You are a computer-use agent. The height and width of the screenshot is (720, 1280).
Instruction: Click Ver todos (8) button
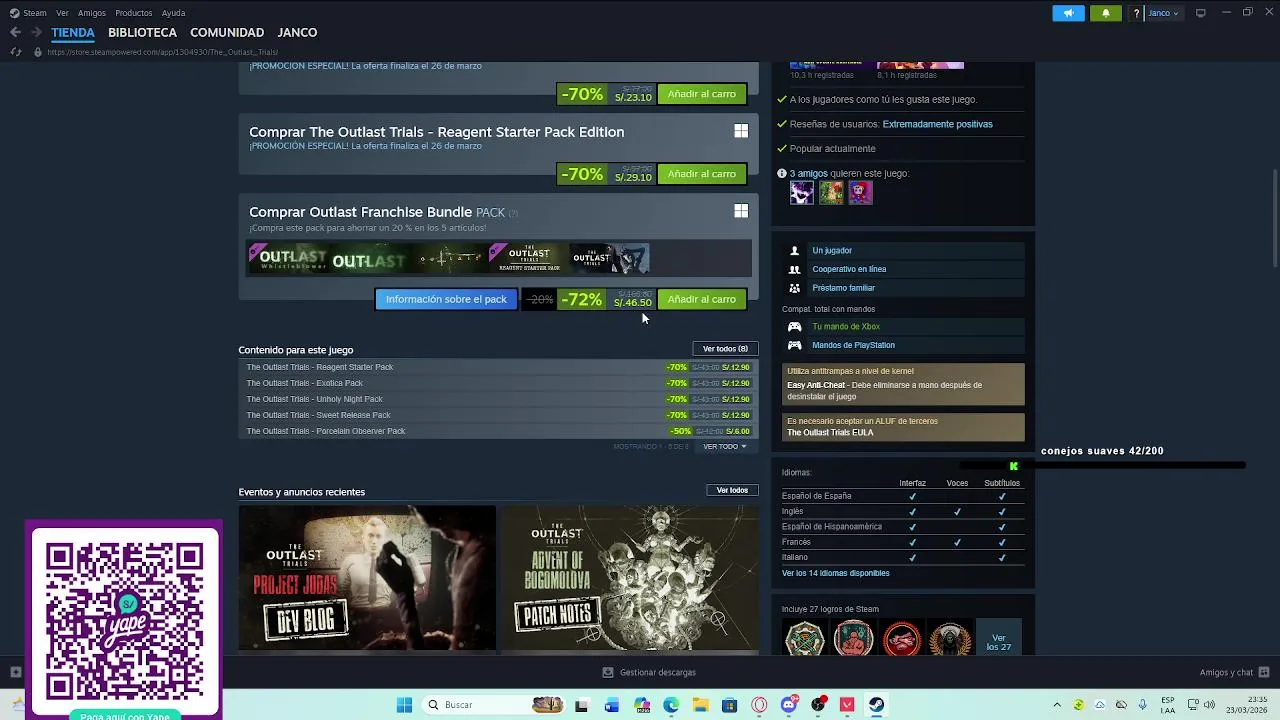point(725,349)
